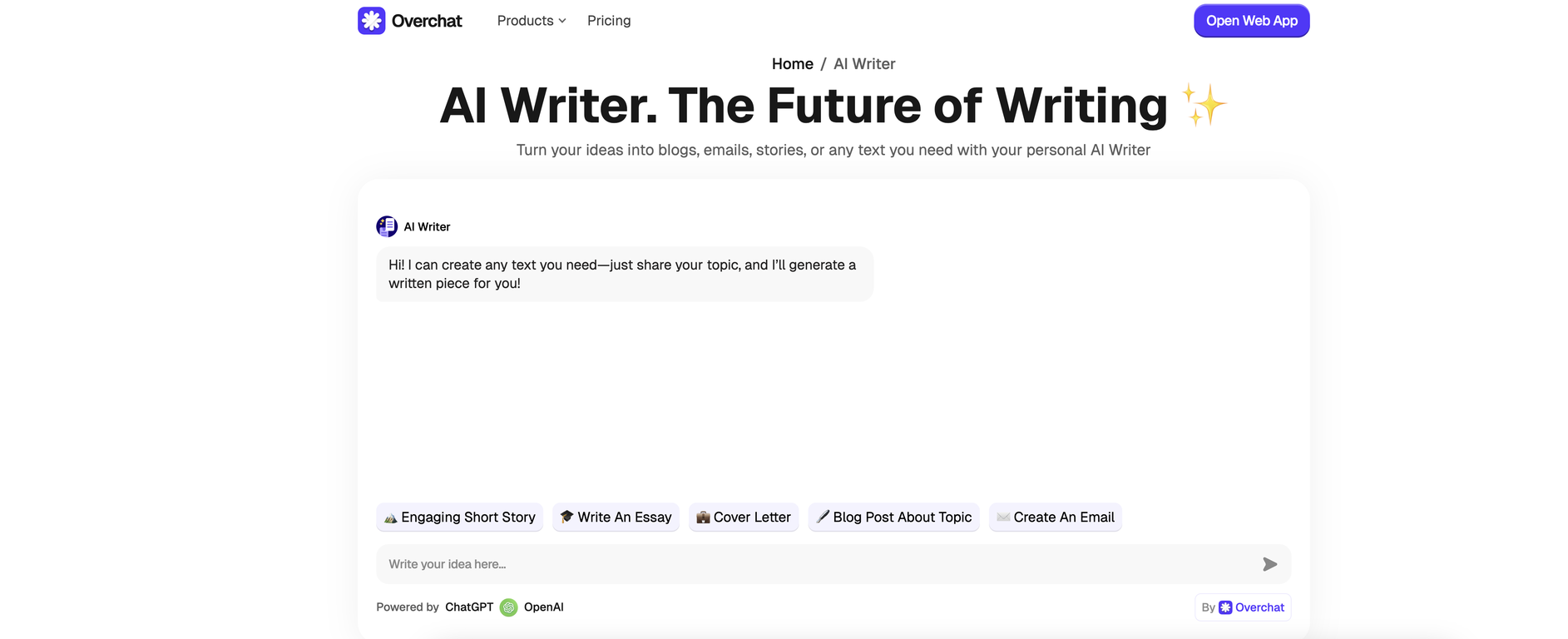Select the Engaging Short Story suggestion
The image size is (1568, 639).
pos(459,517)
